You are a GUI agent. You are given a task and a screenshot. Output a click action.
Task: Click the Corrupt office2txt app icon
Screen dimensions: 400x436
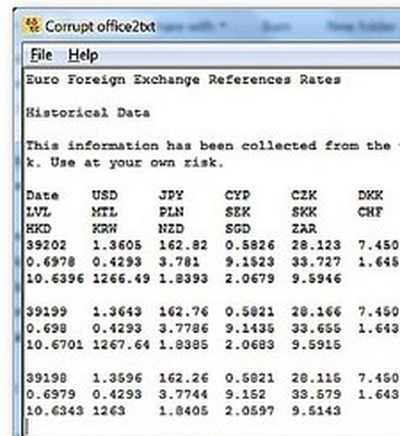(32, 25)
